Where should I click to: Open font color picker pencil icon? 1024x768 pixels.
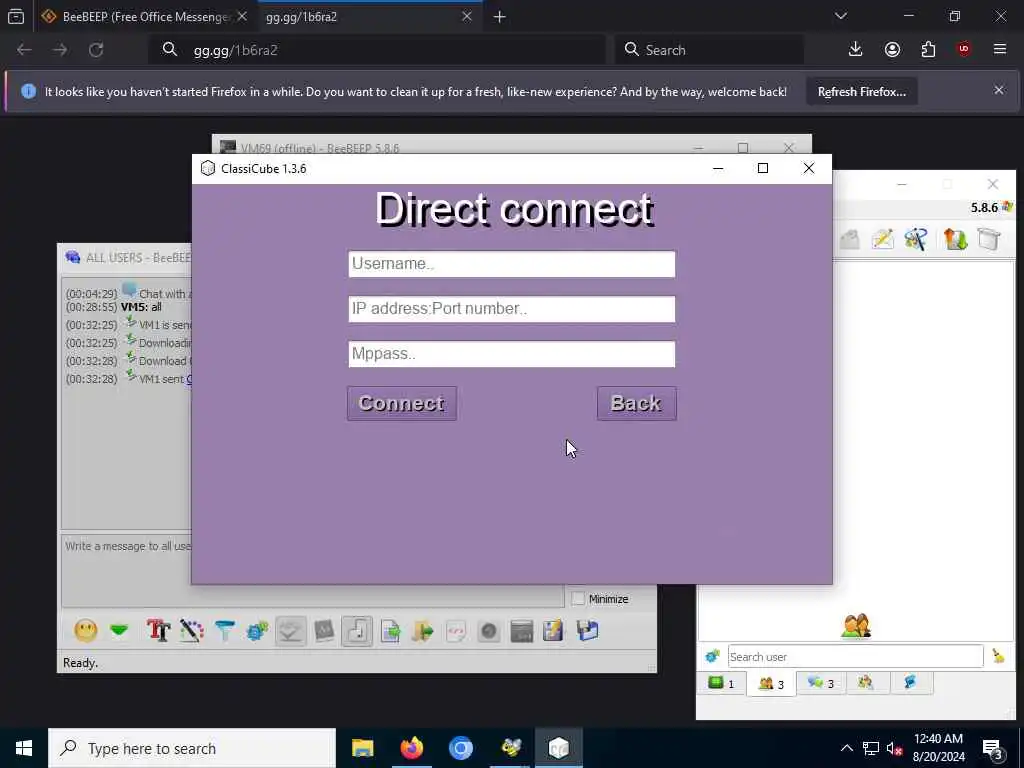coord(192,631)
